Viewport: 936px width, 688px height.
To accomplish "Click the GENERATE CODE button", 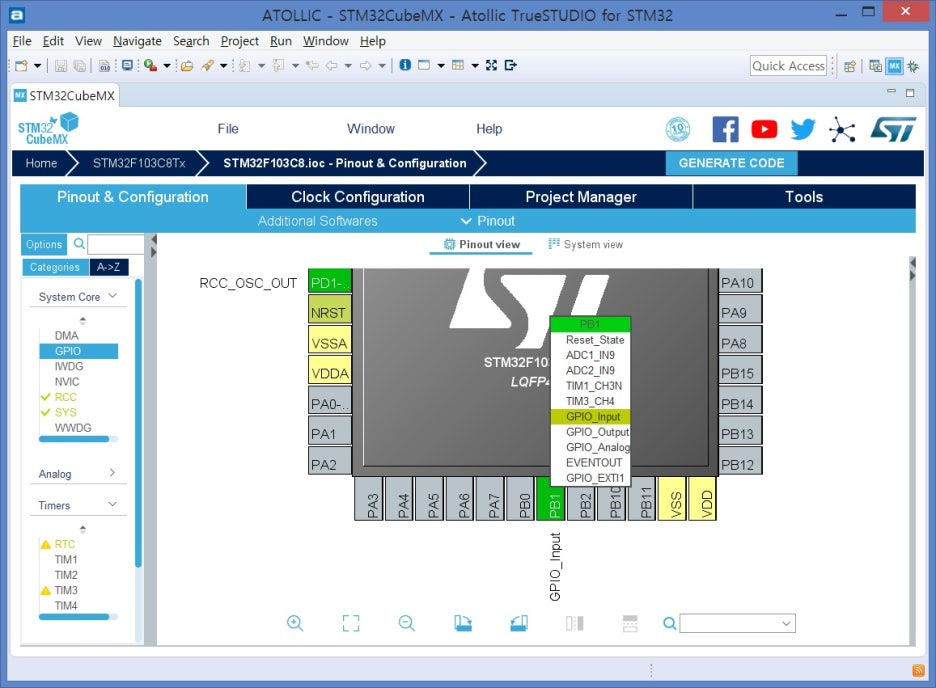I will [x=731, y=163].
